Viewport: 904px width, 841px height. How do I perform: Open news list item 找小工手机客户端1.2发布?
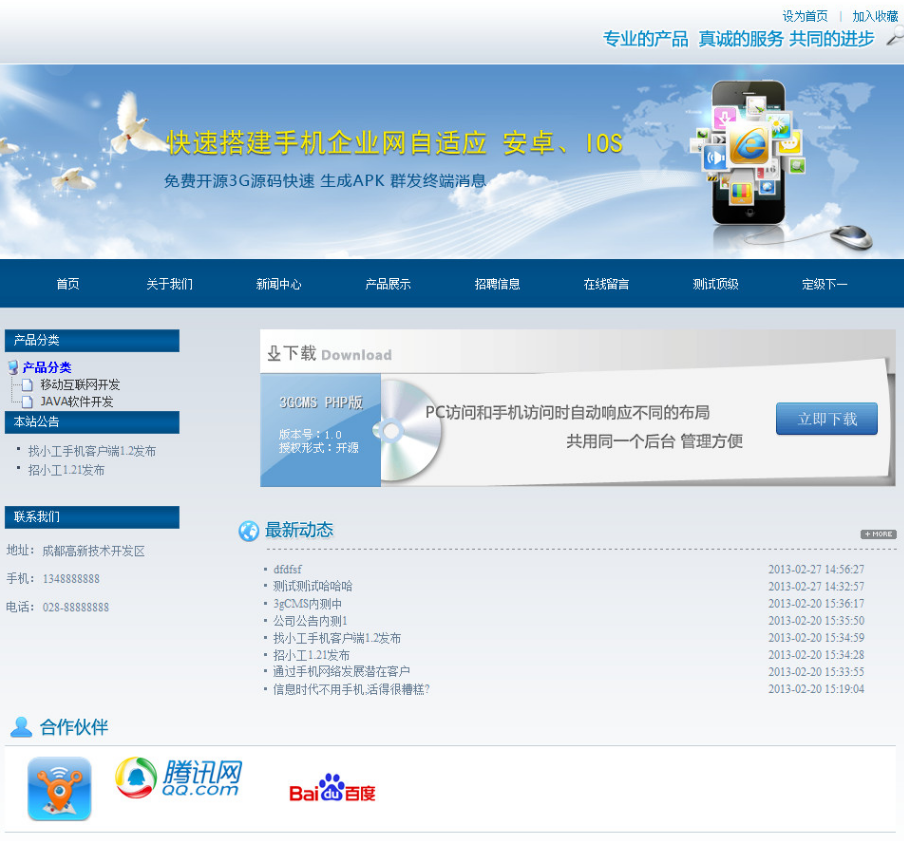tap(337, 638)
